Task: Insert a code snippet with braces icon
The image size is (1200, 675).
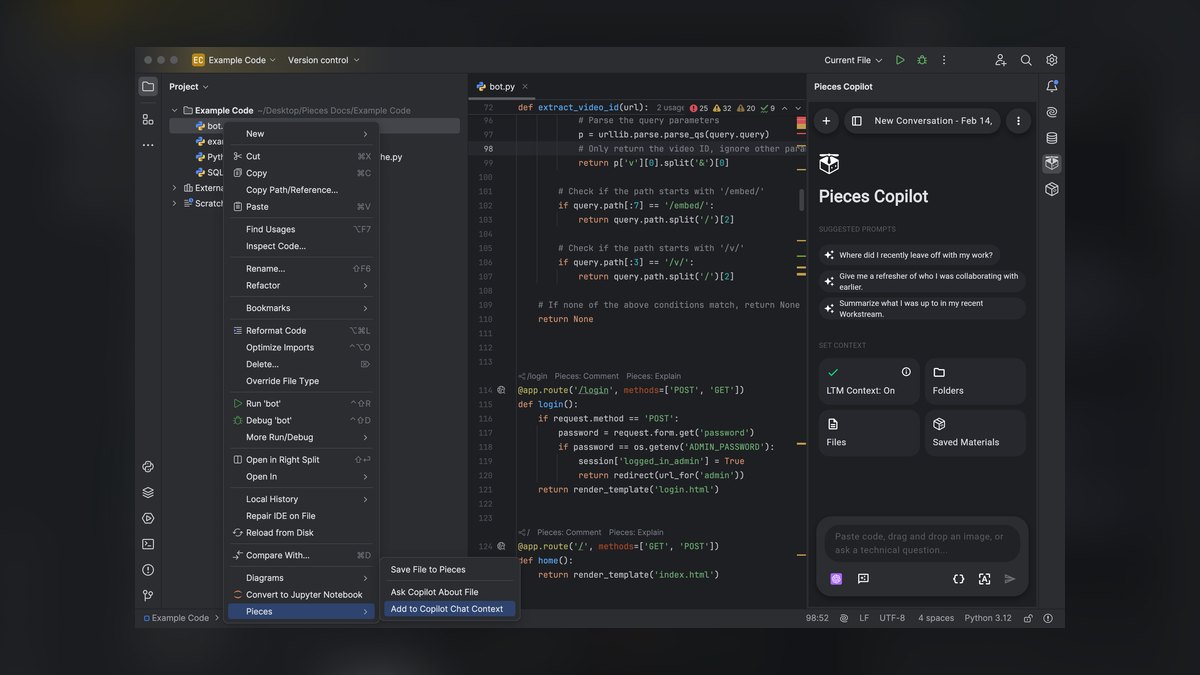Action: pos(958,579)
